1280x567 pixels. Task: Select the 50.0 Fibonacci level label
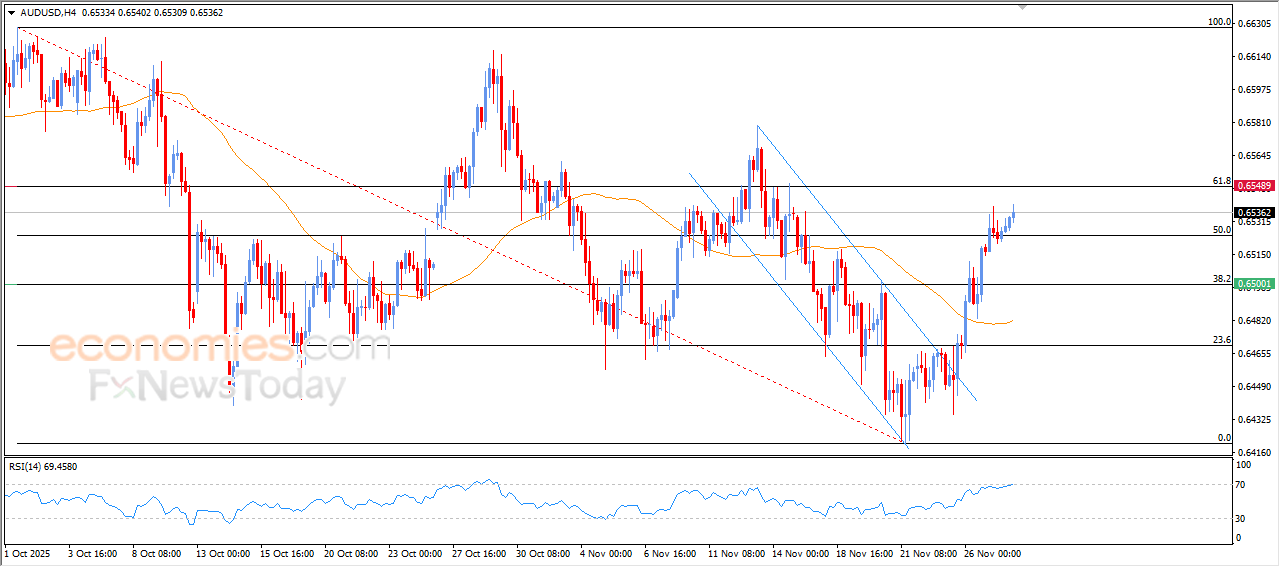pyautogui.click(x=1220, y=229)
